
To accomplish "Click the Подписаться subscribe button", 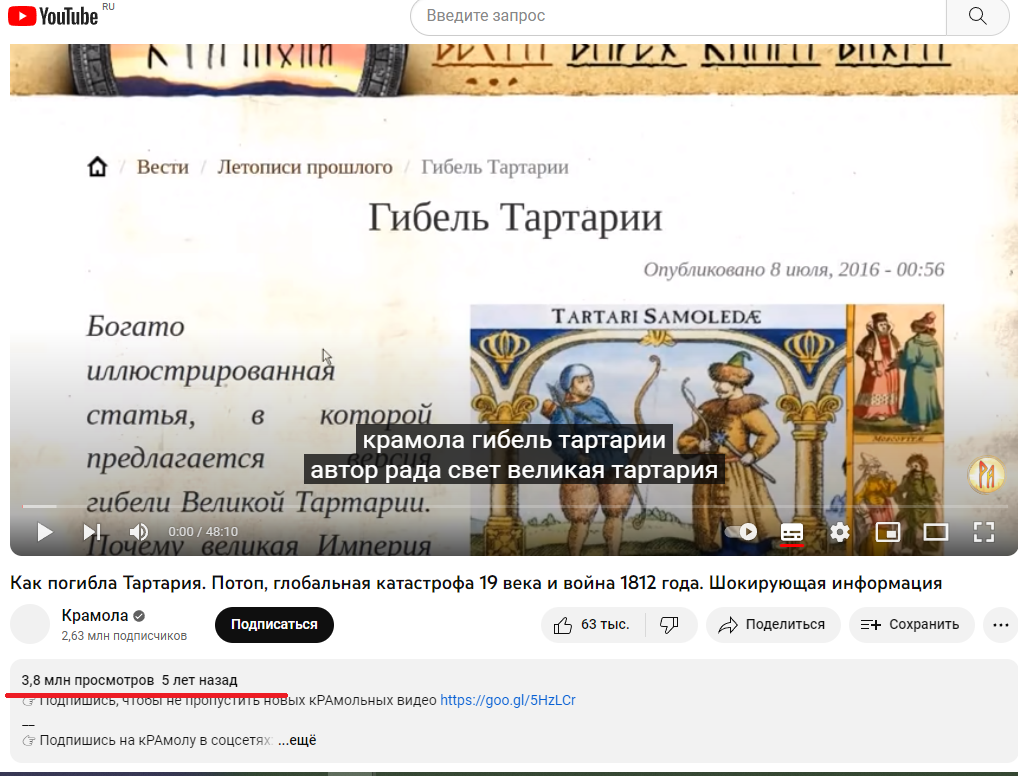I will [274, 624].
